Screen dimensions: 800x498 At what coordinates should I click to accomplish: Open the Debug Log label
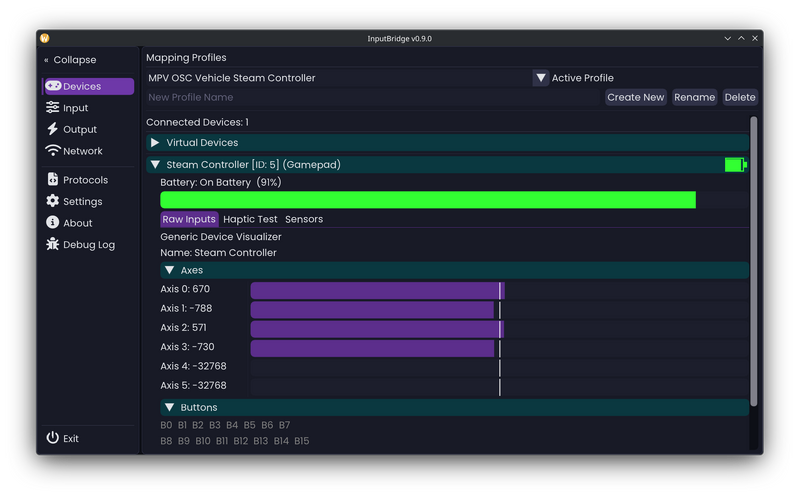(89, 245)
